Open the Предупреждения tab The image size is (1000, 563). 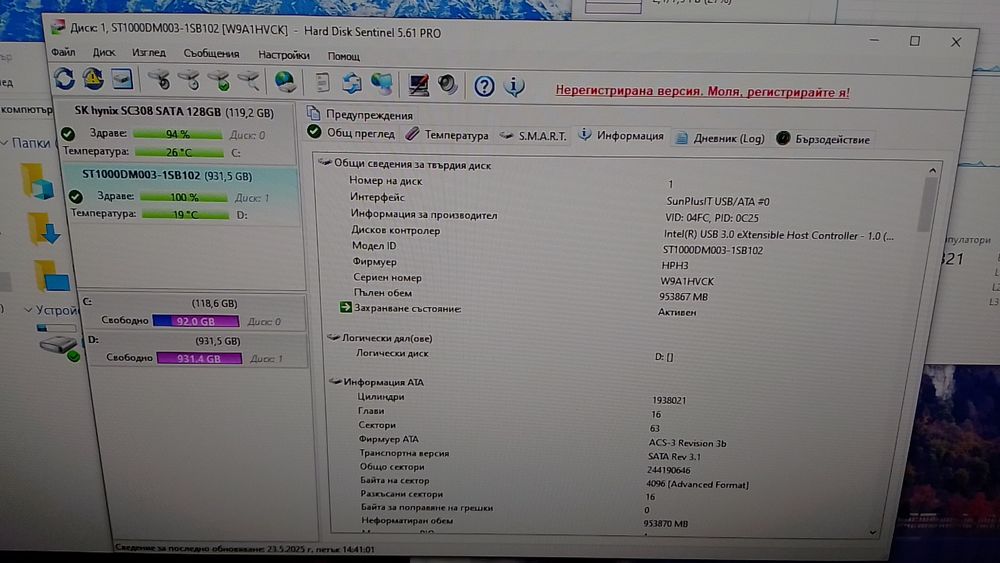(360, 115)
